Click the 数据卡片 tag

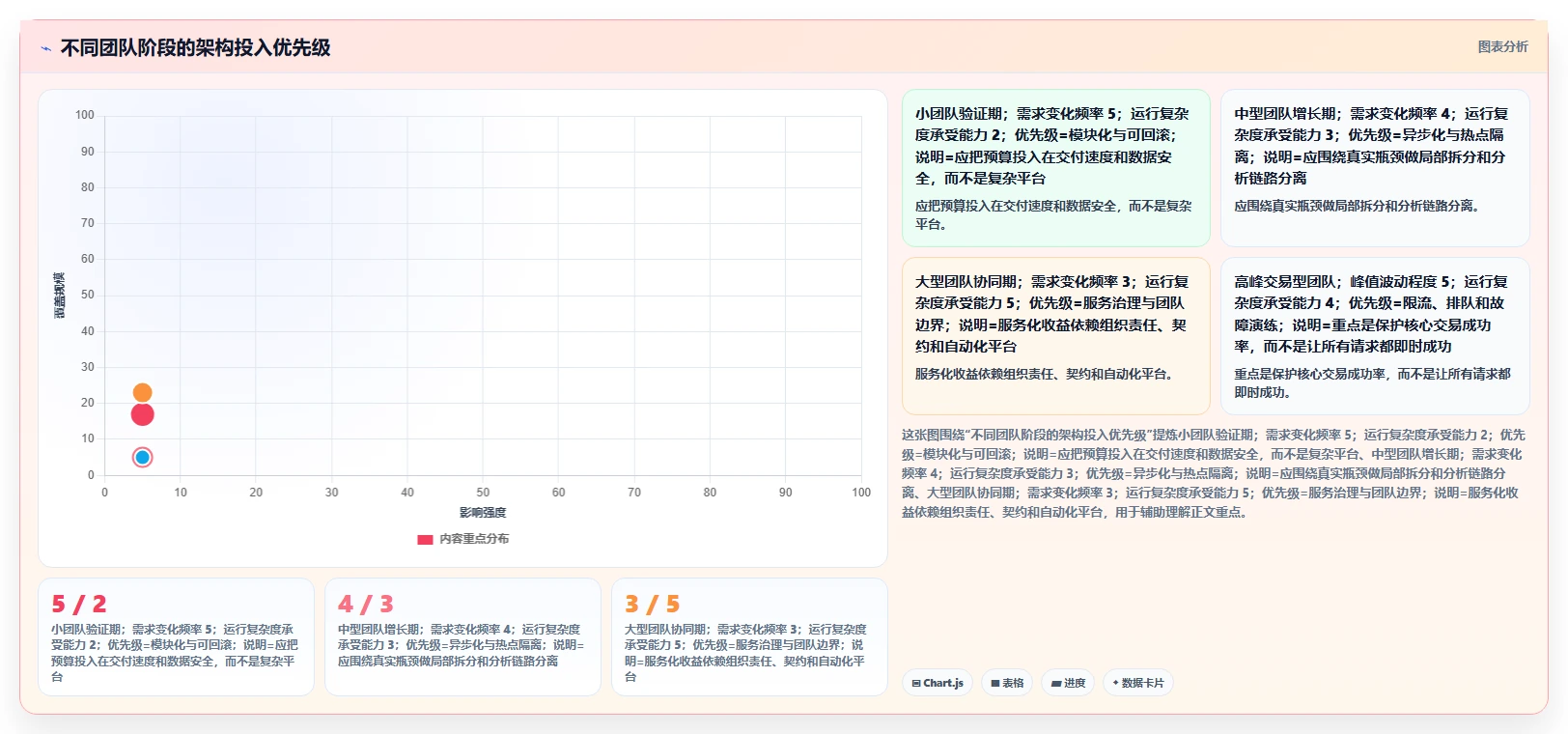pos(1138,683)
